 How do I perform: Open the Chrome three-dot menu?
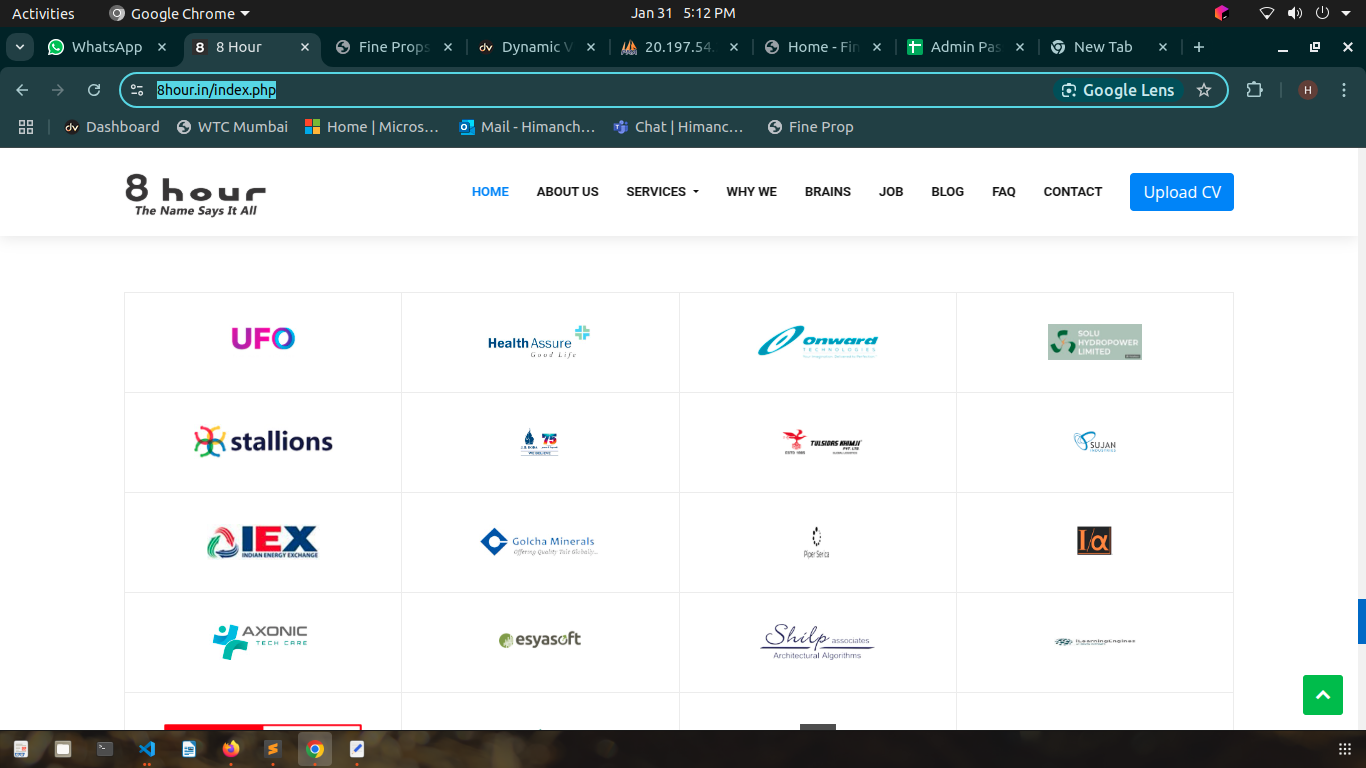point(1343,90)
